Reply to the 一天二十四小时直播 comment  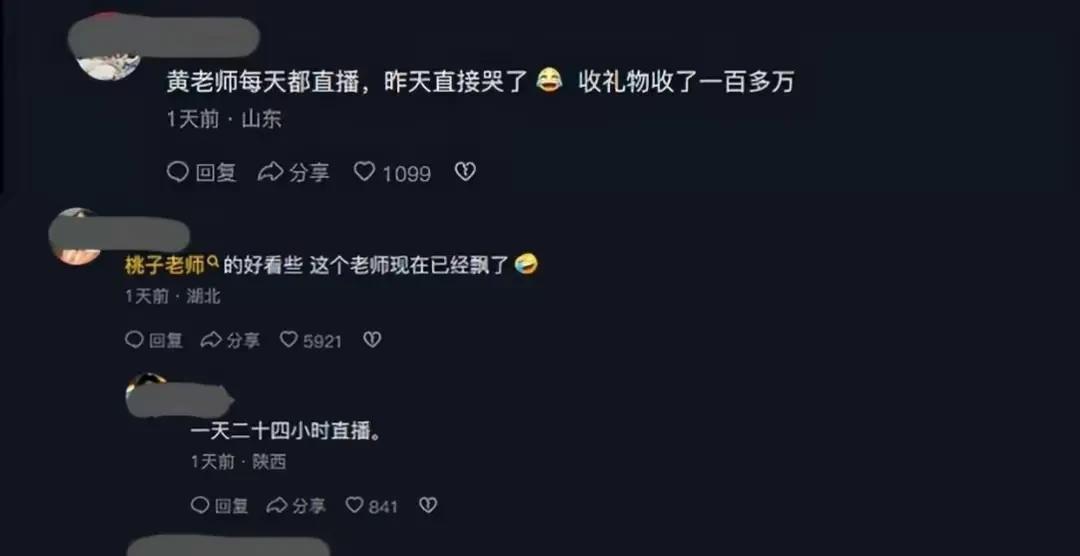pos(219,506)
